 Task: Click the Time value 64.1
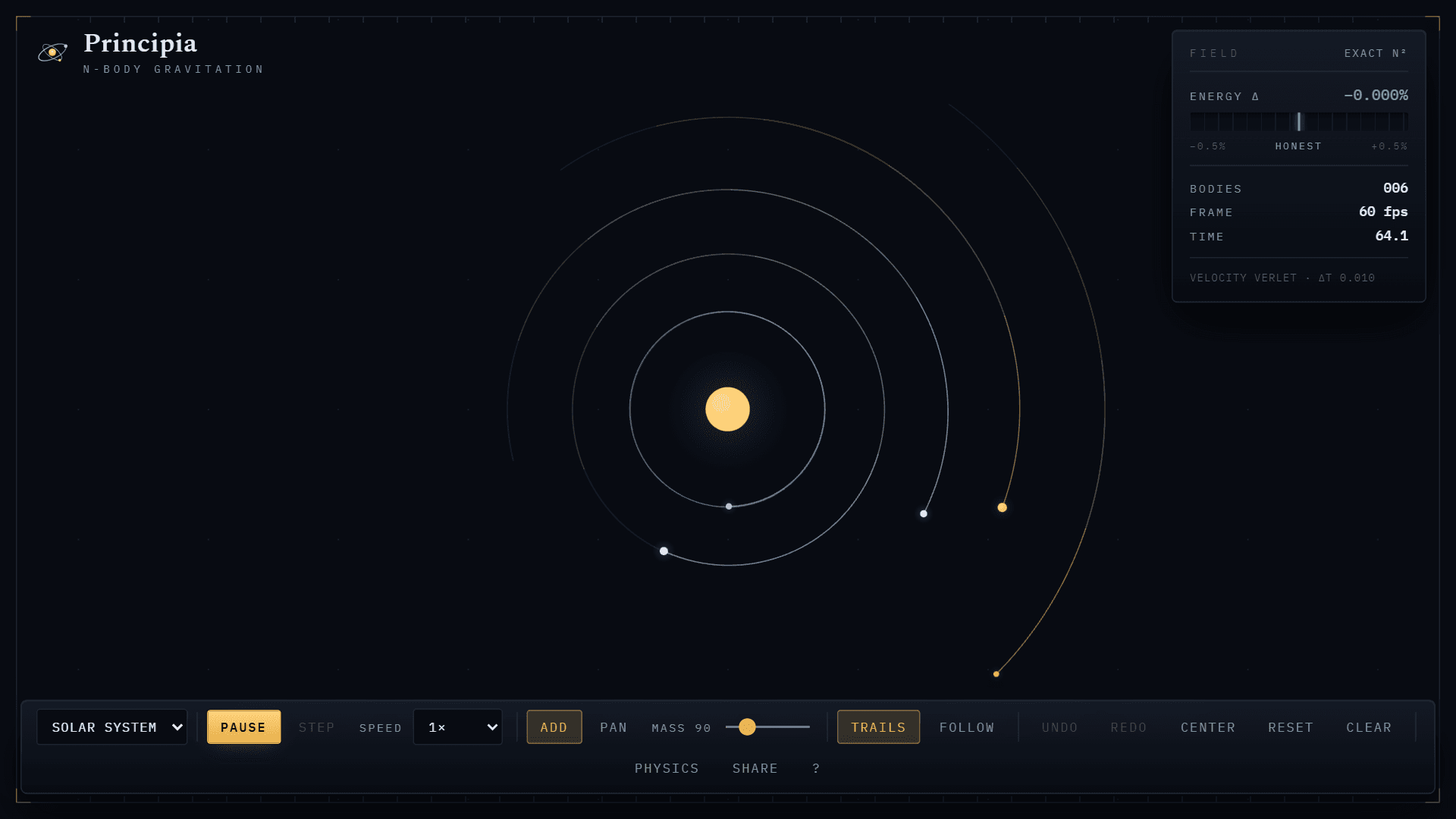[x=1392, y=236]
